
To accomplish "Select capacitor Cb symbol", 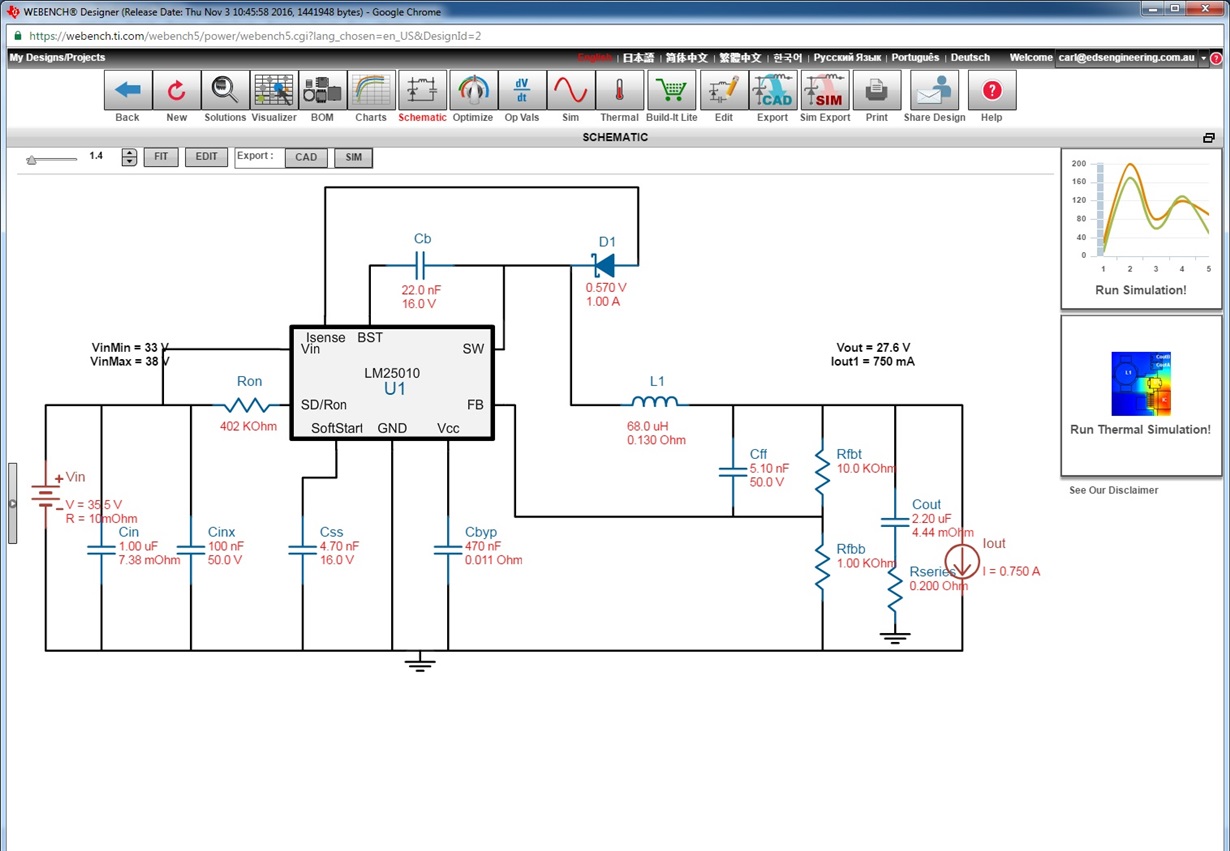I will point(420,265).
